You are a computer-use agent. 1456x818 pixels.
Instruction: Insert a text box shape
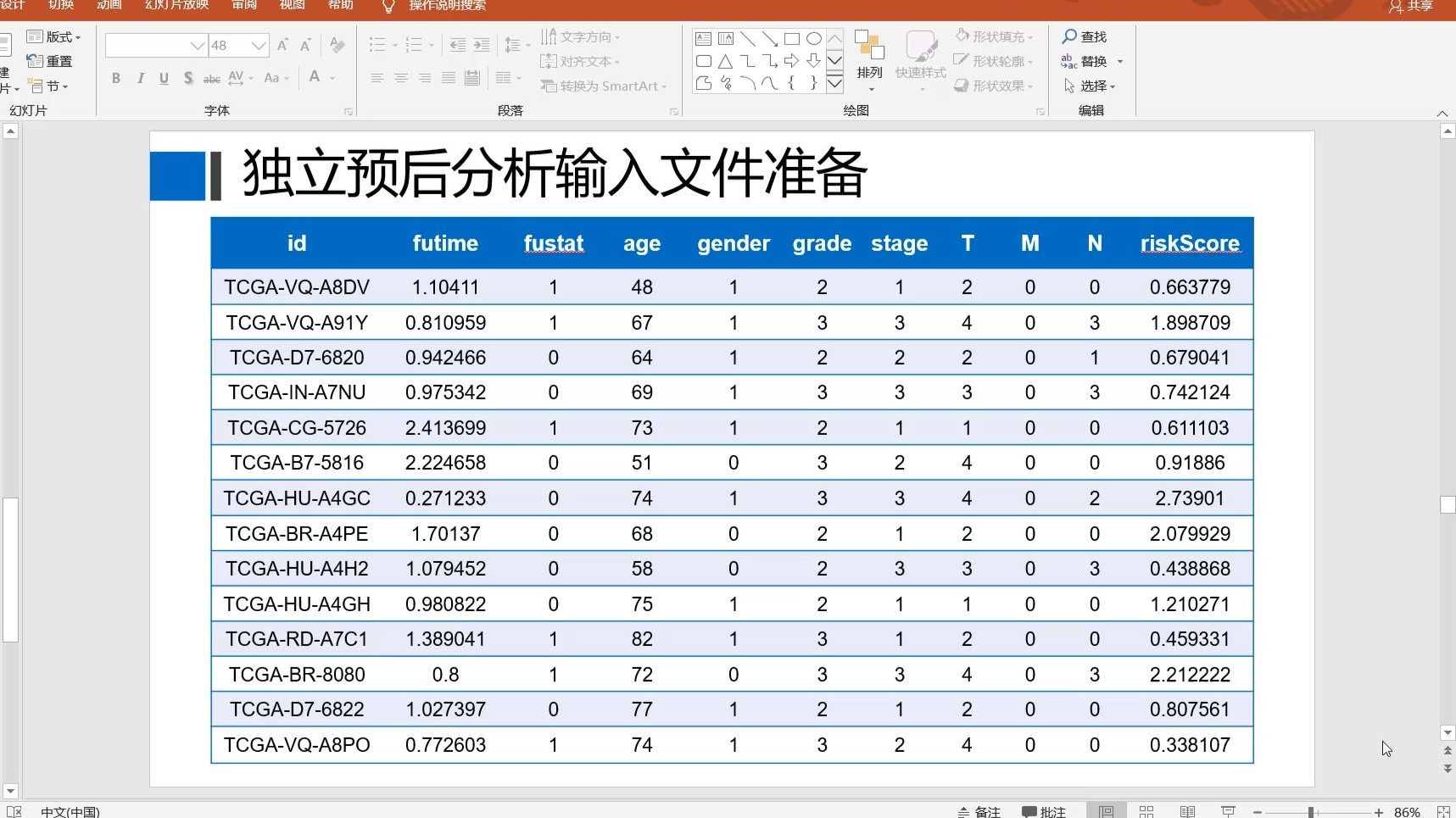703,38
